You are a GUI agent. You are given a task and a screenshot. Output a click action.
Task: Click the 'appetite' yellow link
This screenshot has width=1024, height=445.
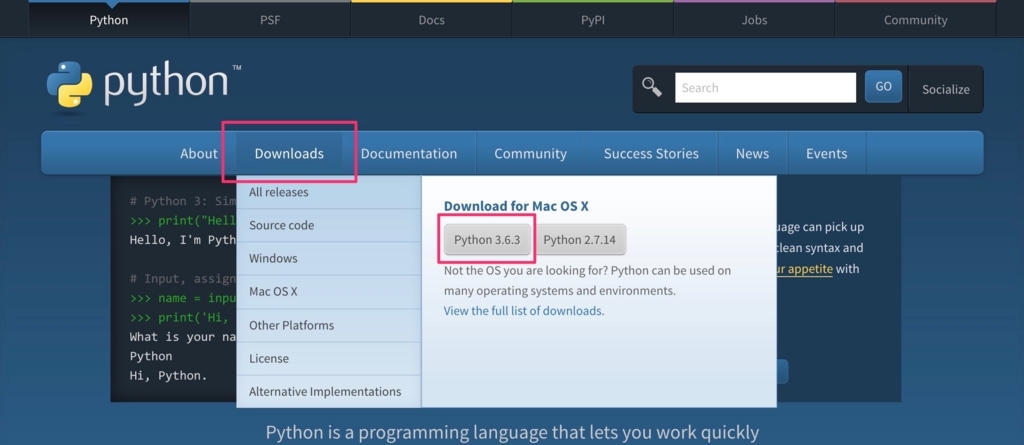tap(805, 269)
